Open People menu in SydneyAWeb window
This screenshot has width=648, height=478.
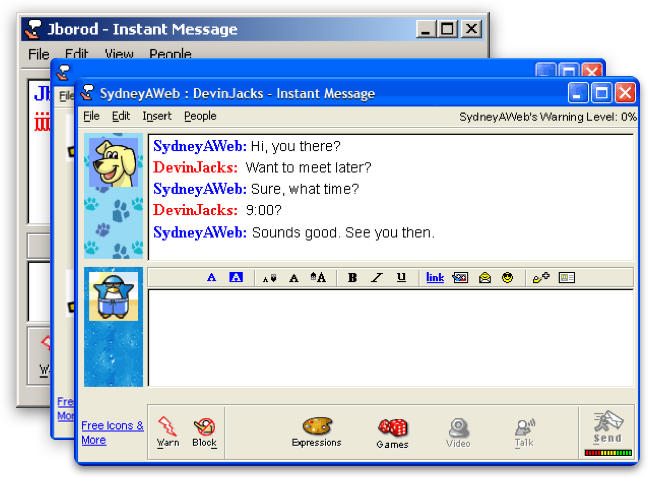coord(200,117)
